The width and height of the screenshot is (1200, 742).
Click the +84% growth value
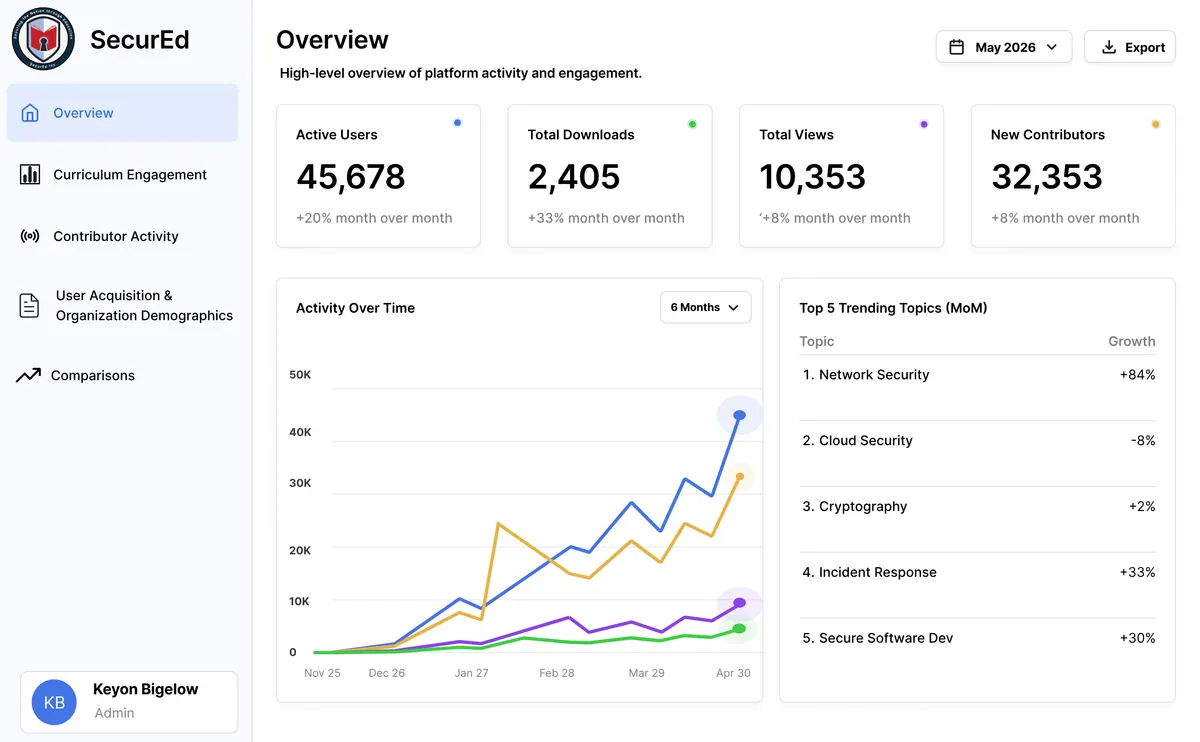(1137, 375)
